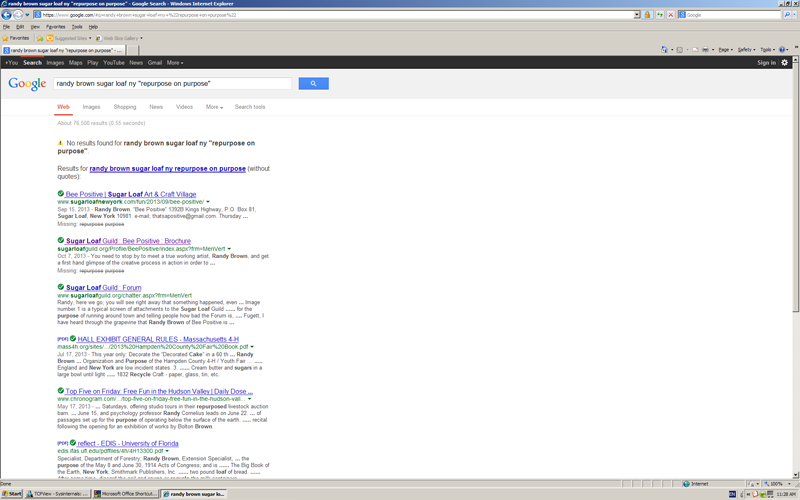
Task: Open News in Google black bar
Action: [x=136, y=63]
